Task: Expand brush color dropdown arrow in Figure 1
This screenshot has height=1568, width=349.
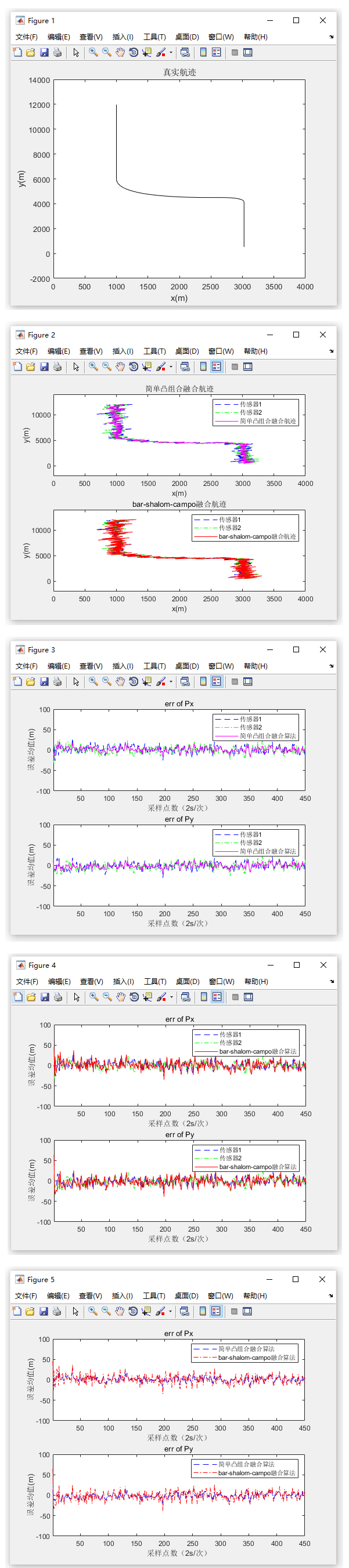Action: click(x=171, y=53)
